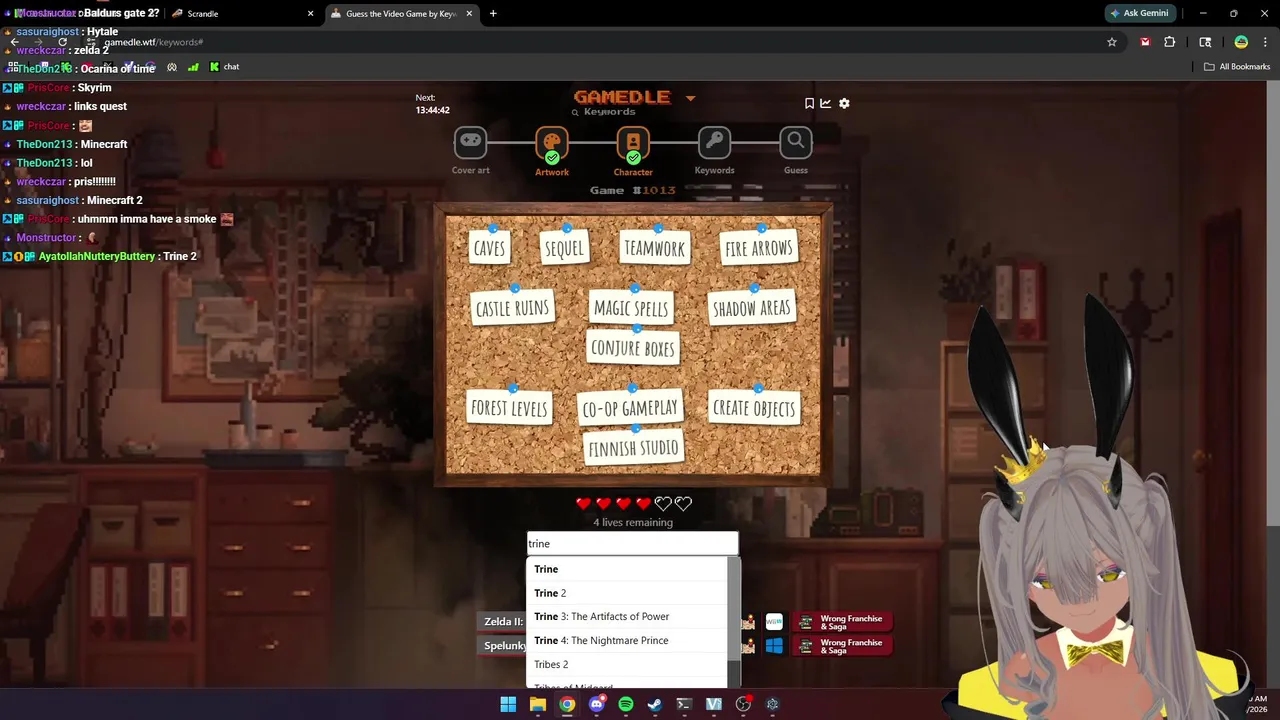Open File Explorer from taskbar
Screen dimensions: 1280x720
[x=537, y=704]
